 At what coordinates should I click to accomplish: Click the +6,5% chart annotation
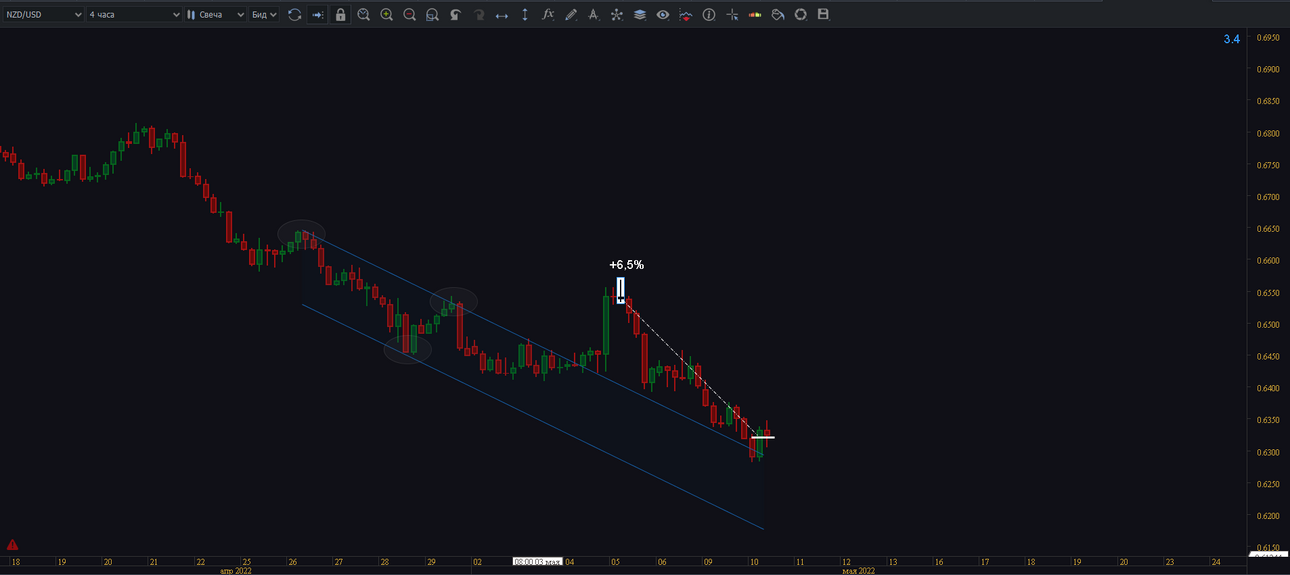coord(626,265)
